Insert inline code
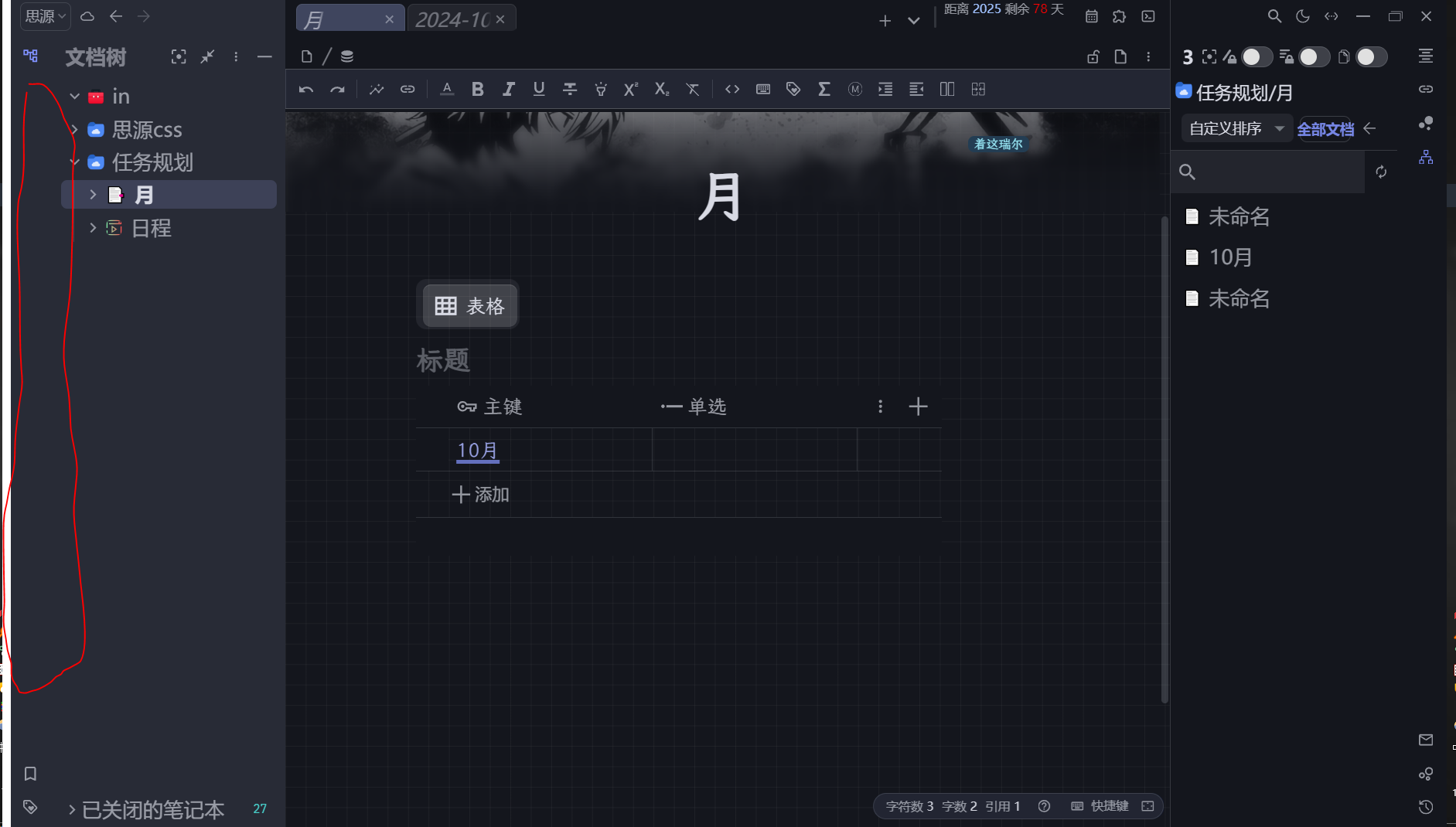This screenshot has height=827, width=1456. tap(732, 90)
